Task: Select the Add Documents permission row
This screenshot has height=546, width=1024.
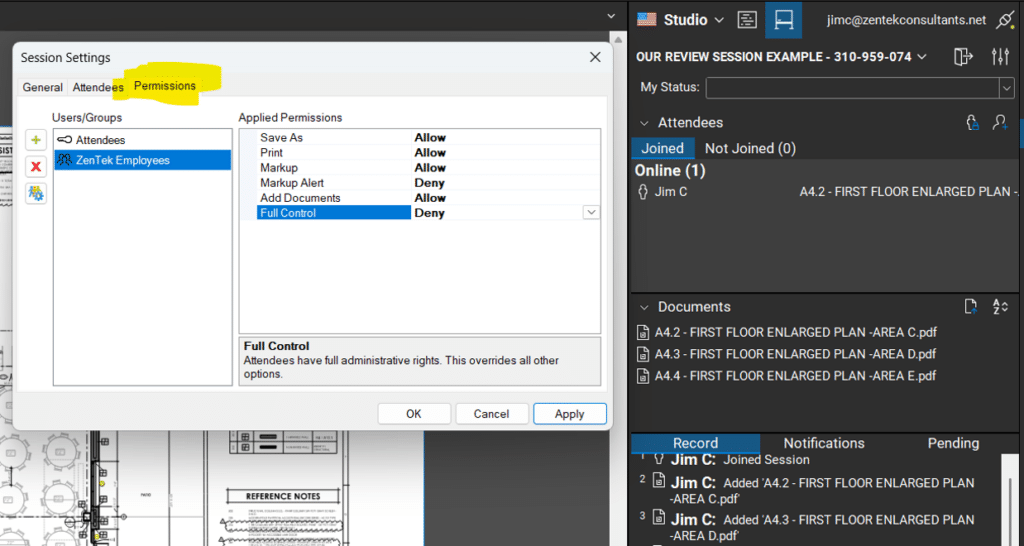Action: click(x=419, y=198)
